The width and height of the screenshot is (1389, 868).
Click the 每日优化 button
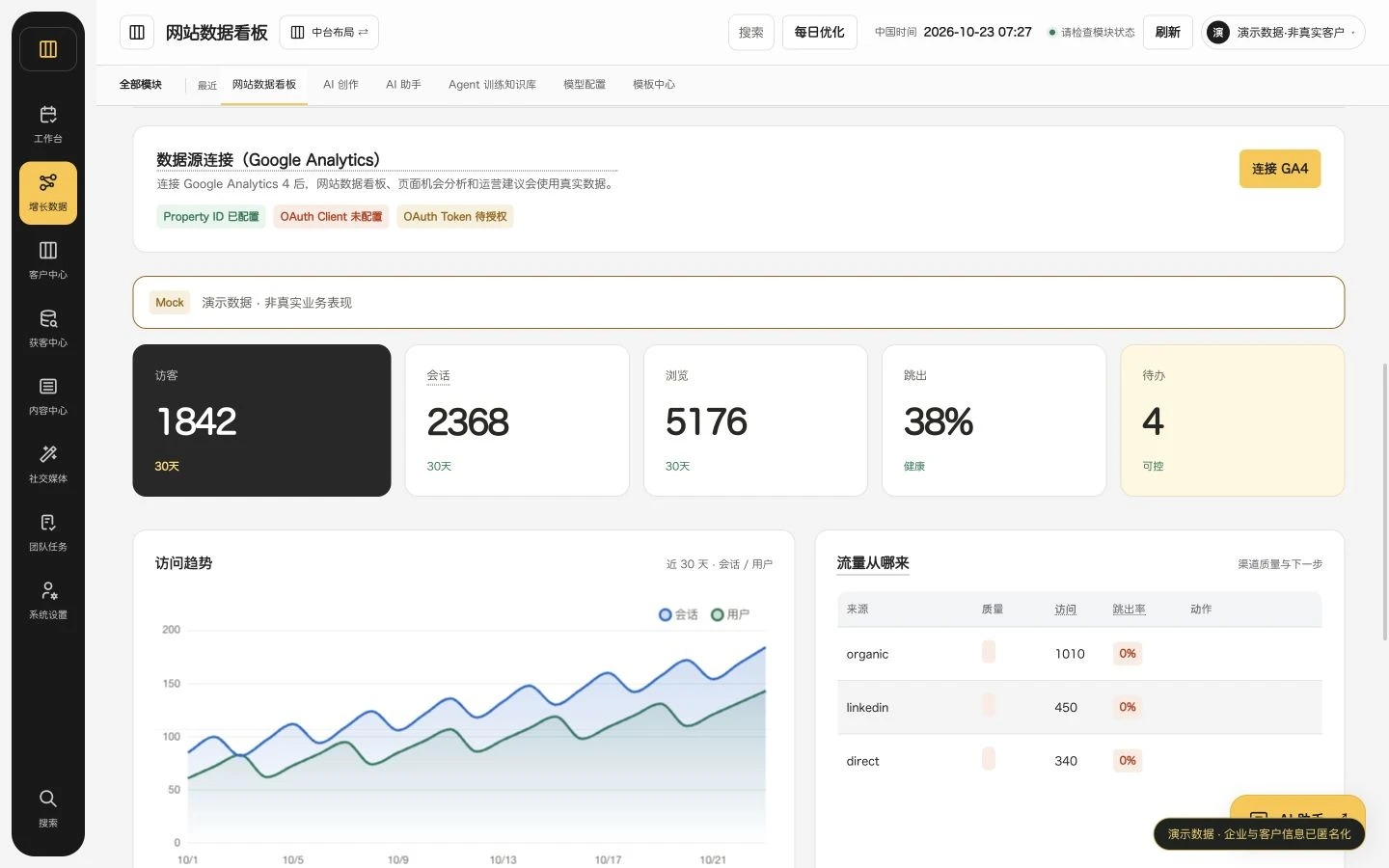(819, 33)
